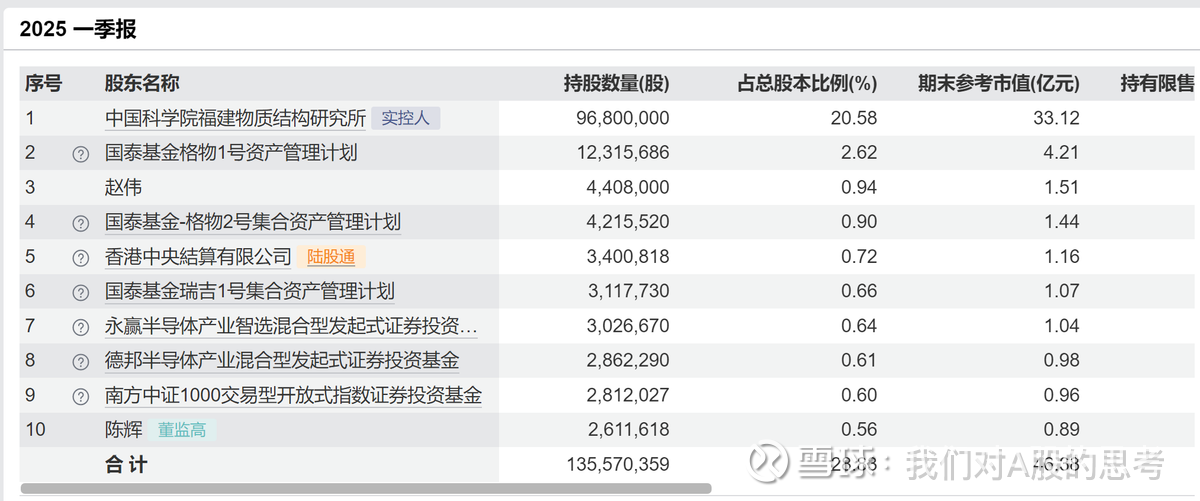The width and height of the screenshot is (1200, 501).
Task: Click percentage value 0.64
Action: [858, 326]
